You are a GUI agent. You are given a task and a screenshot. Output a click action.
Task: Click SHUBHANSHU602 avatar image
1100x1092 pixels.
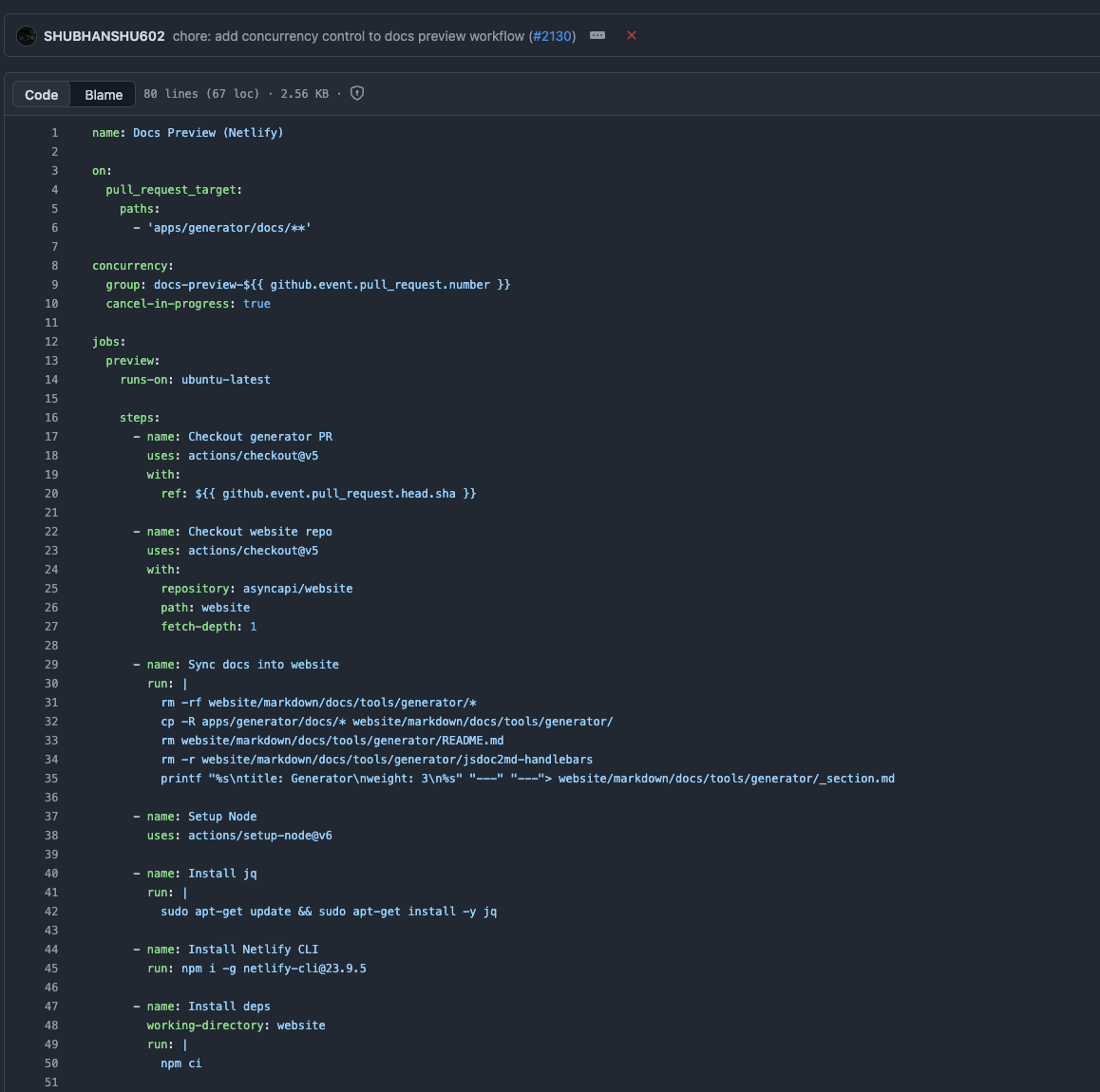27,36
